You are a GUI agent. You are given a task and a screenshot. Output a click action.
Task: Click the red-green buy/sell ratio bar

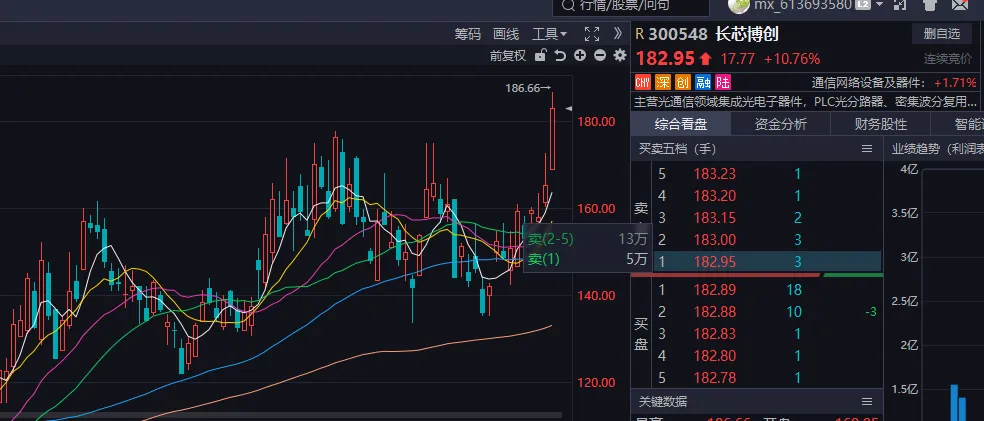(x=757, y=275)
